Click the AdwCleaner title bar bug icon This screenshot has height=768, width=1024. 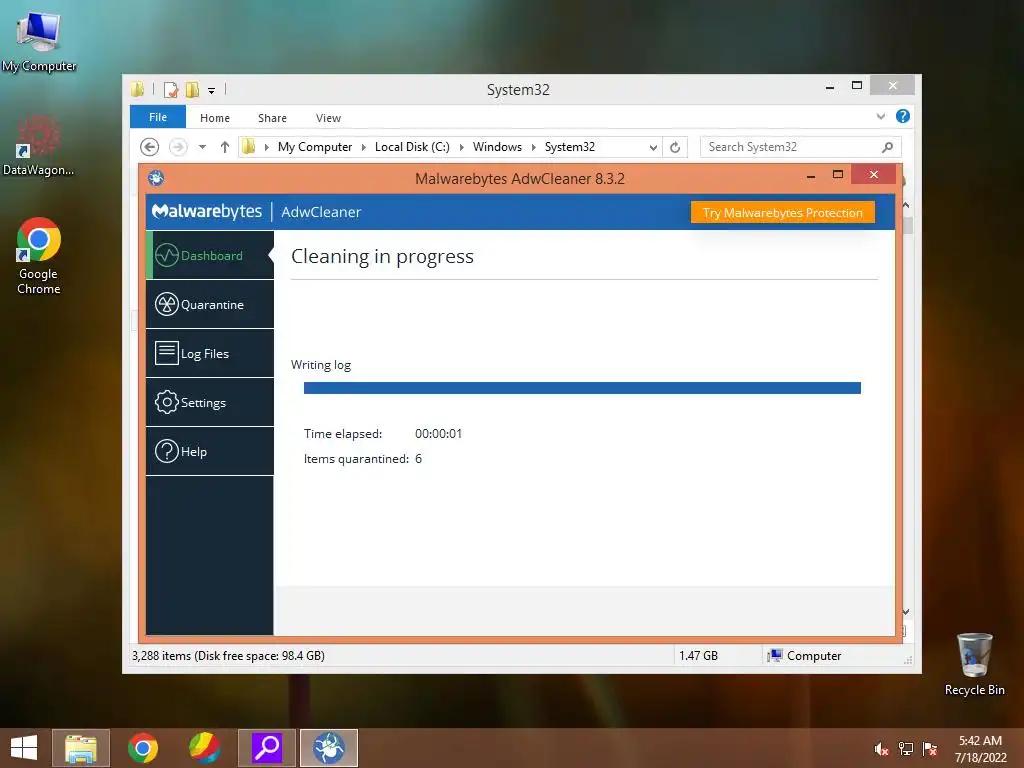(x=155, y=178)
